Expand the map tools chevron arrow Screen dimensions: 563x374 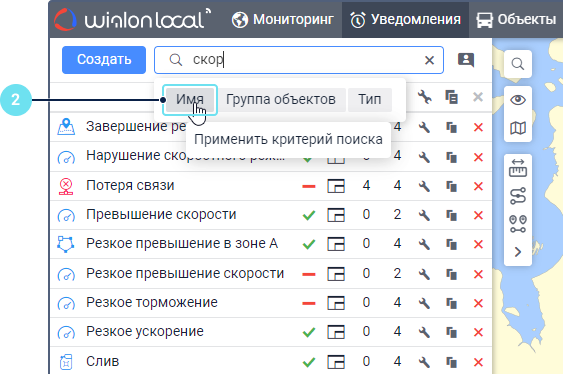pyautogui.click(x=518, y=252)
